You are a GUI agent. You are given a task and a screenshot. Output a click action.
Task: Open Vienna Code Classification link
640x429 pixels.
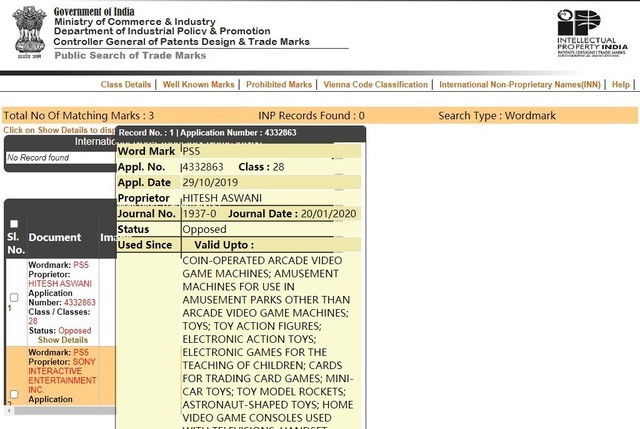pyautogui.click(x=376, y=84)
